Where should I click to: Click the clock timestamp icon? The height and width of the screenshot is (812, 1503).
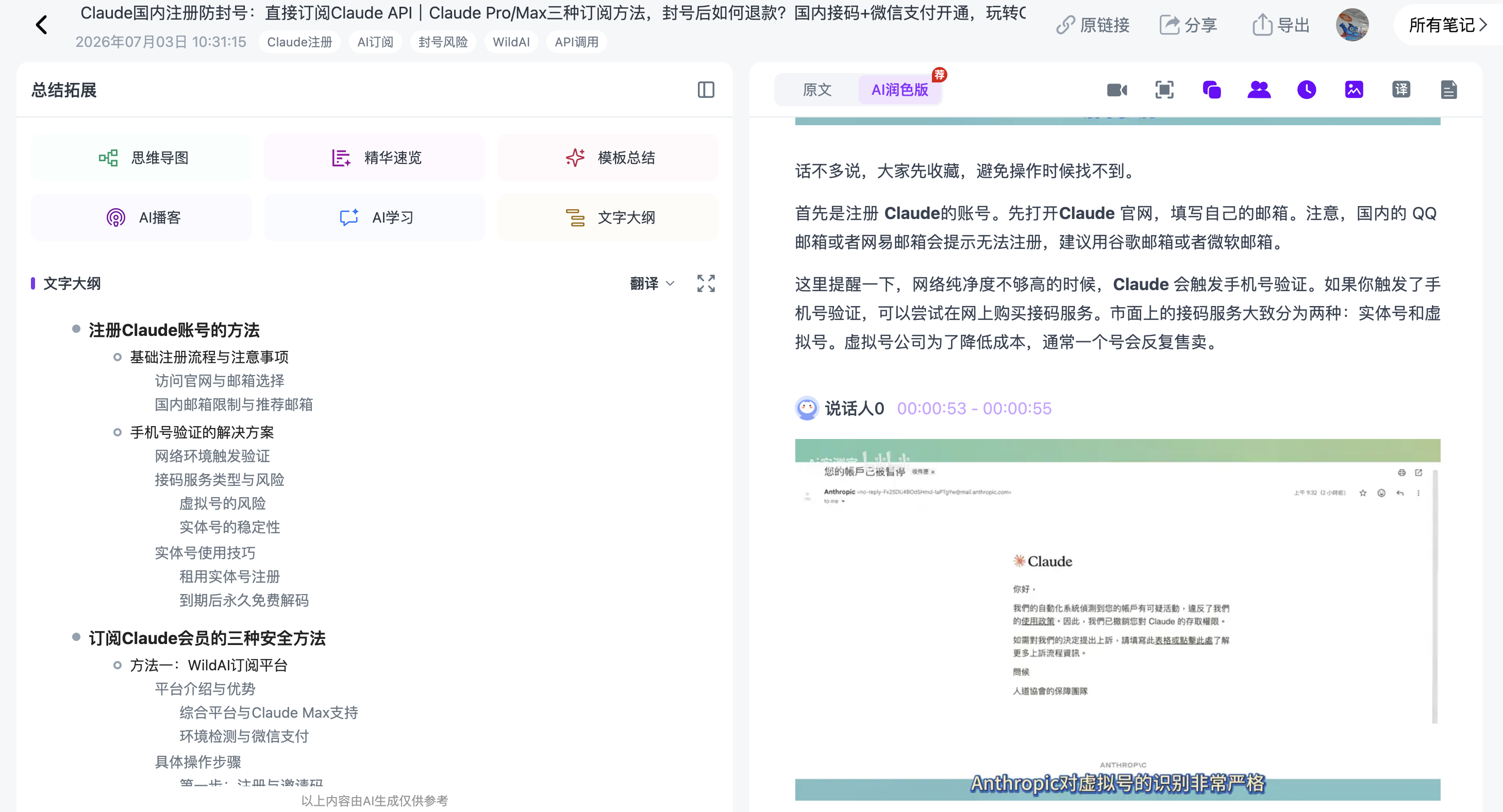tap(1307, 90)
